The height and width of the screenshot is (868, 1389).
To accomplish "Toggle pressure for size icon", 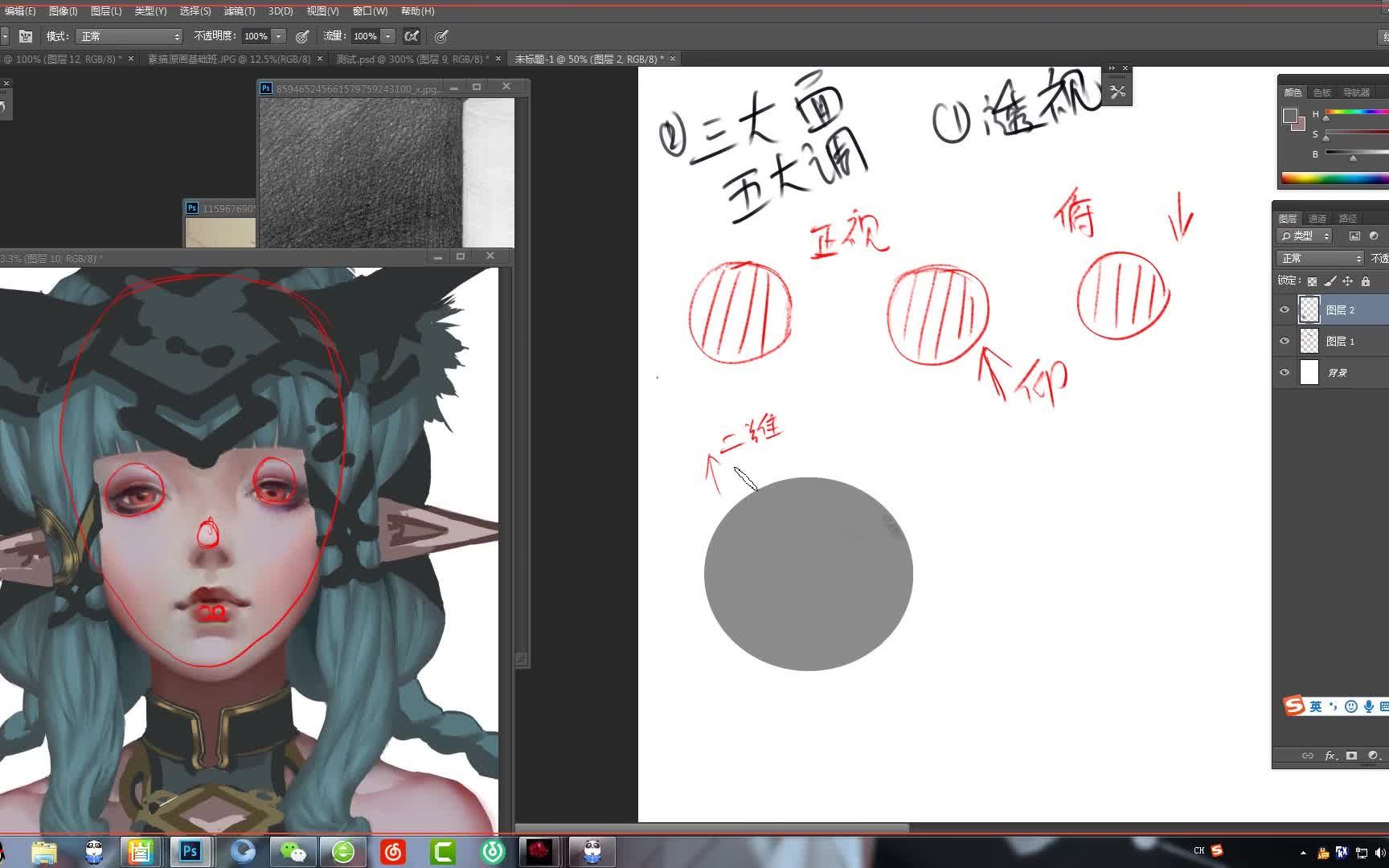I will 441,36.
